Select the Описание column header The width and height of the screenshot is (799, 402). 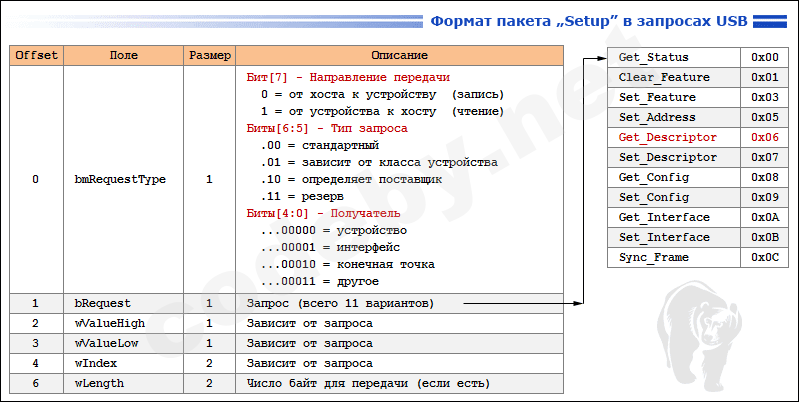[x=400, y=55]
